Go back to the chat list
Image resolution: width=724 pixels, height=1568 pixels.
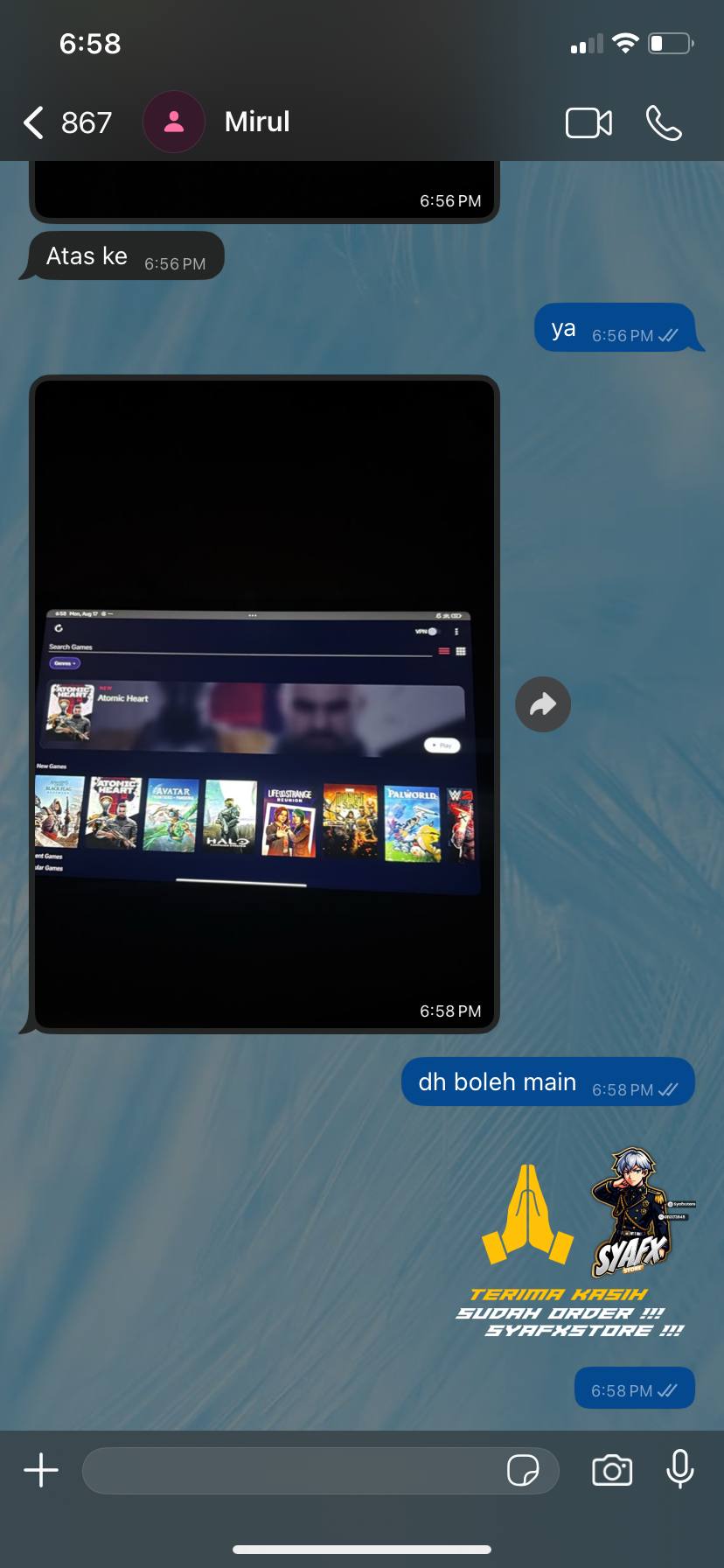pyautogui.click(x=34, y=122)
